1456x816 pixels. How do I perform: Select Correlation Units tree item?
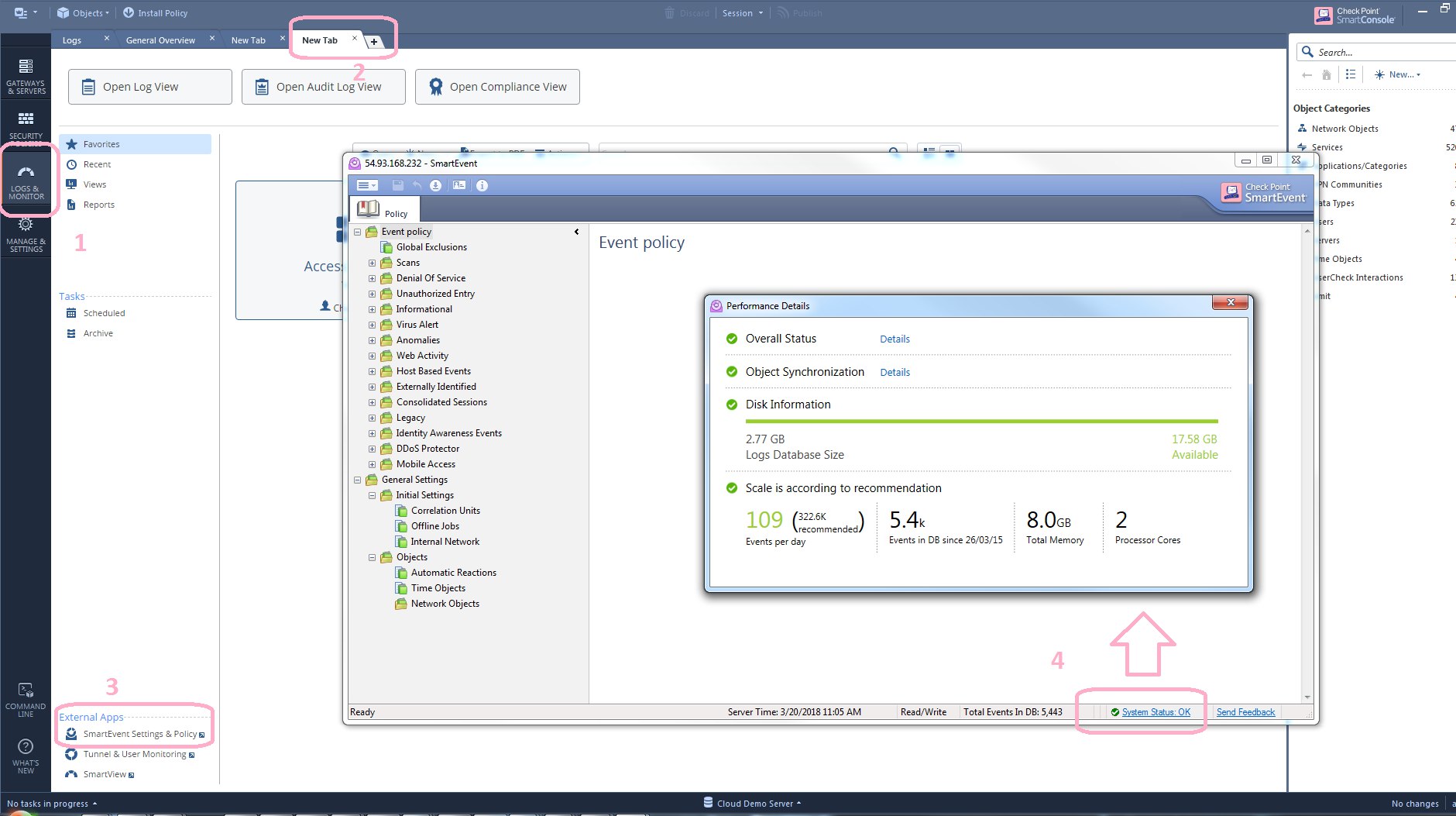445,511
